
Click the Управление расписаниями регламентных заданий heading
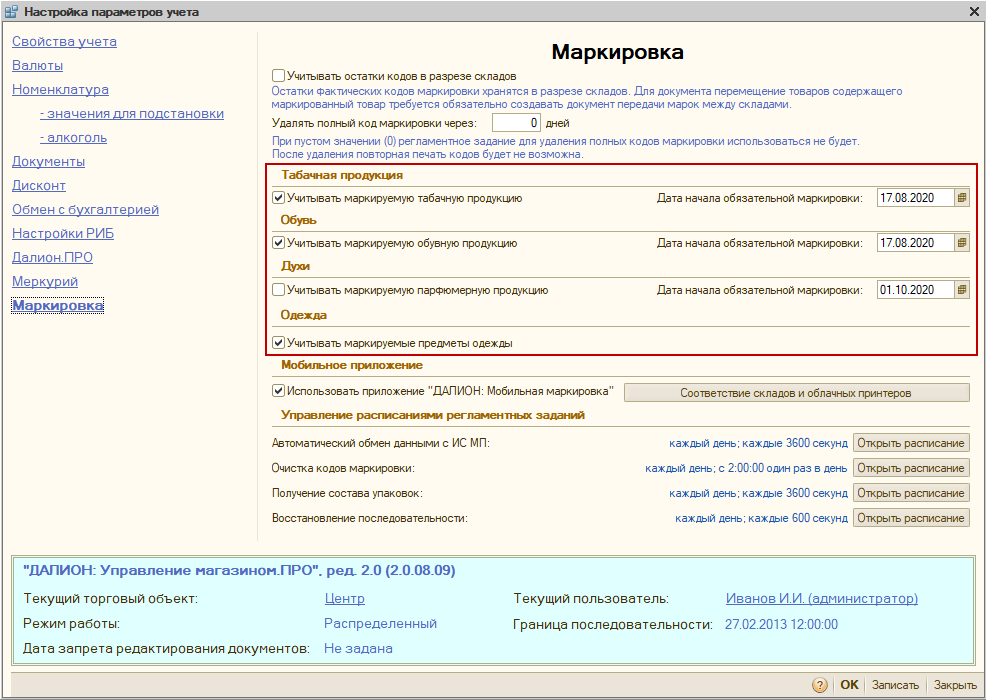pyautogui.click(x=433, y=415)
